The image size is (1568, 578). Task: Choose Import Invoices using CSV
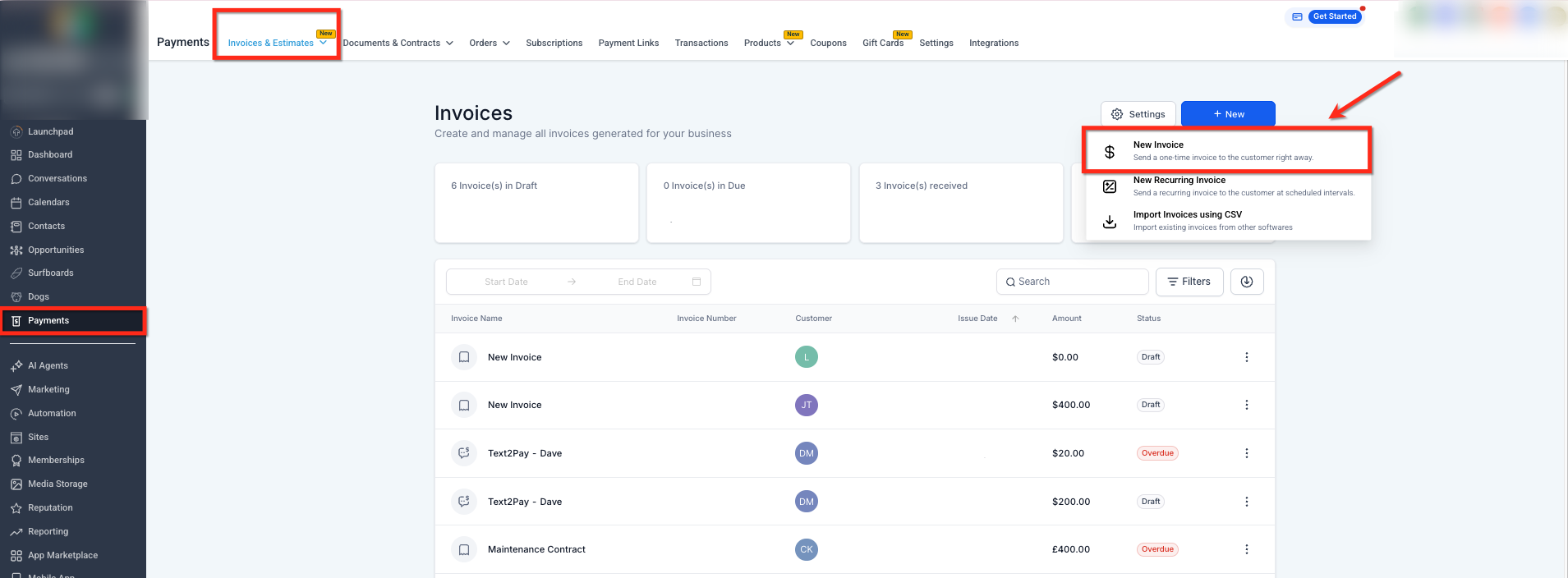[1228, 221]
